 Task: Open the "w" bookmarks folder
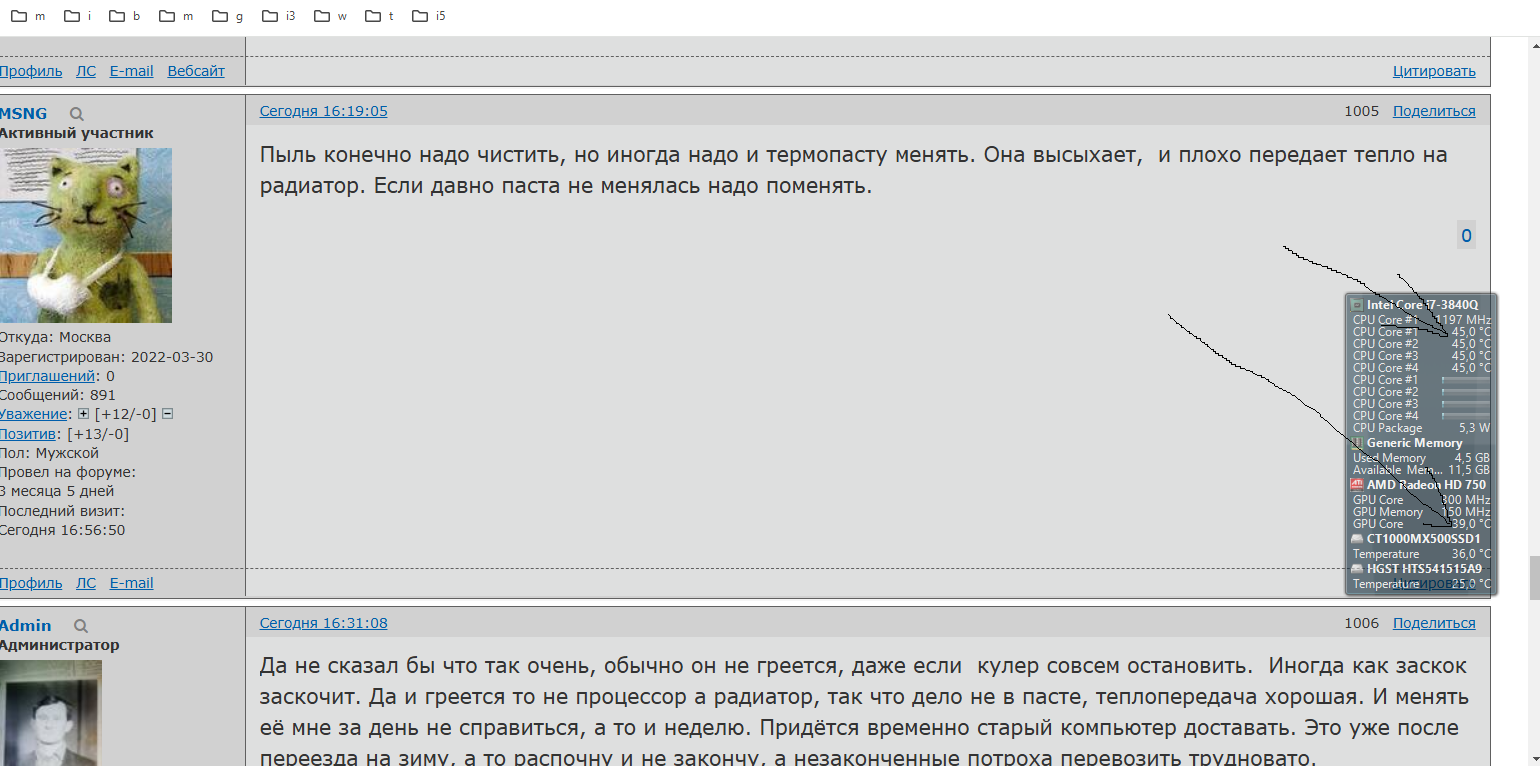(331, 16)
